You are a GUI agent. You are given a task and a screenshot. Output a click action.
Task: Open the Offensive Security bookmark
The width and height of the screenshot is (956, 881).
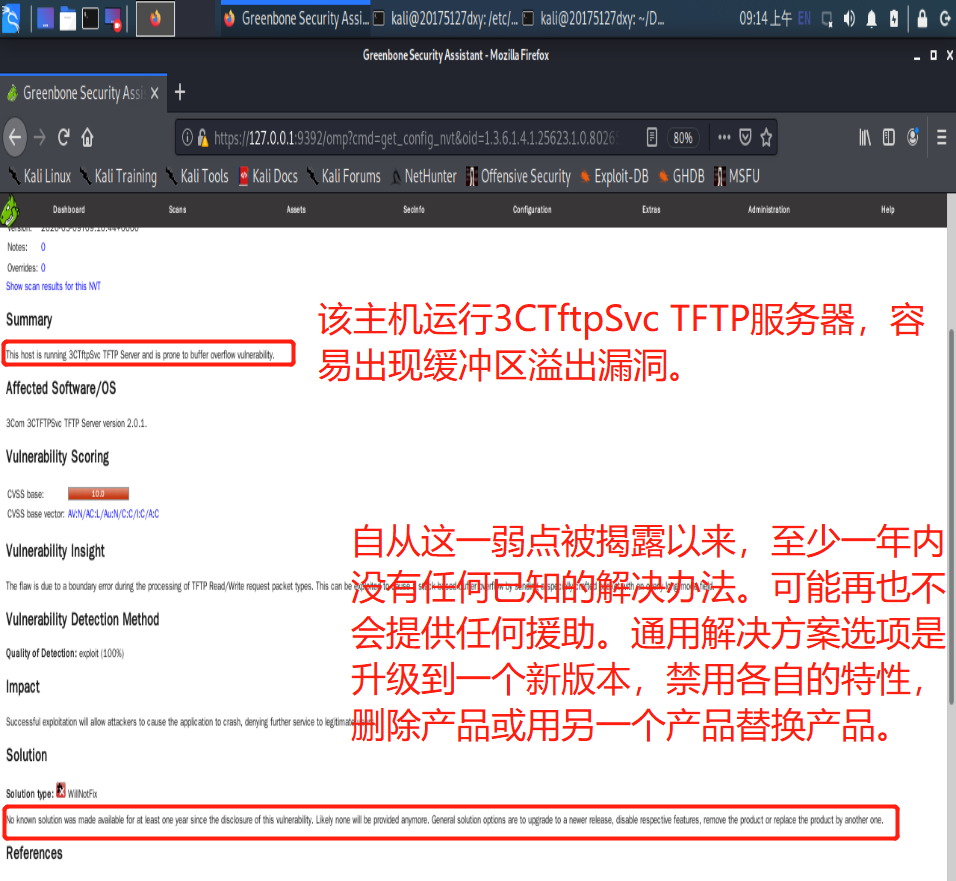[518, 177]
